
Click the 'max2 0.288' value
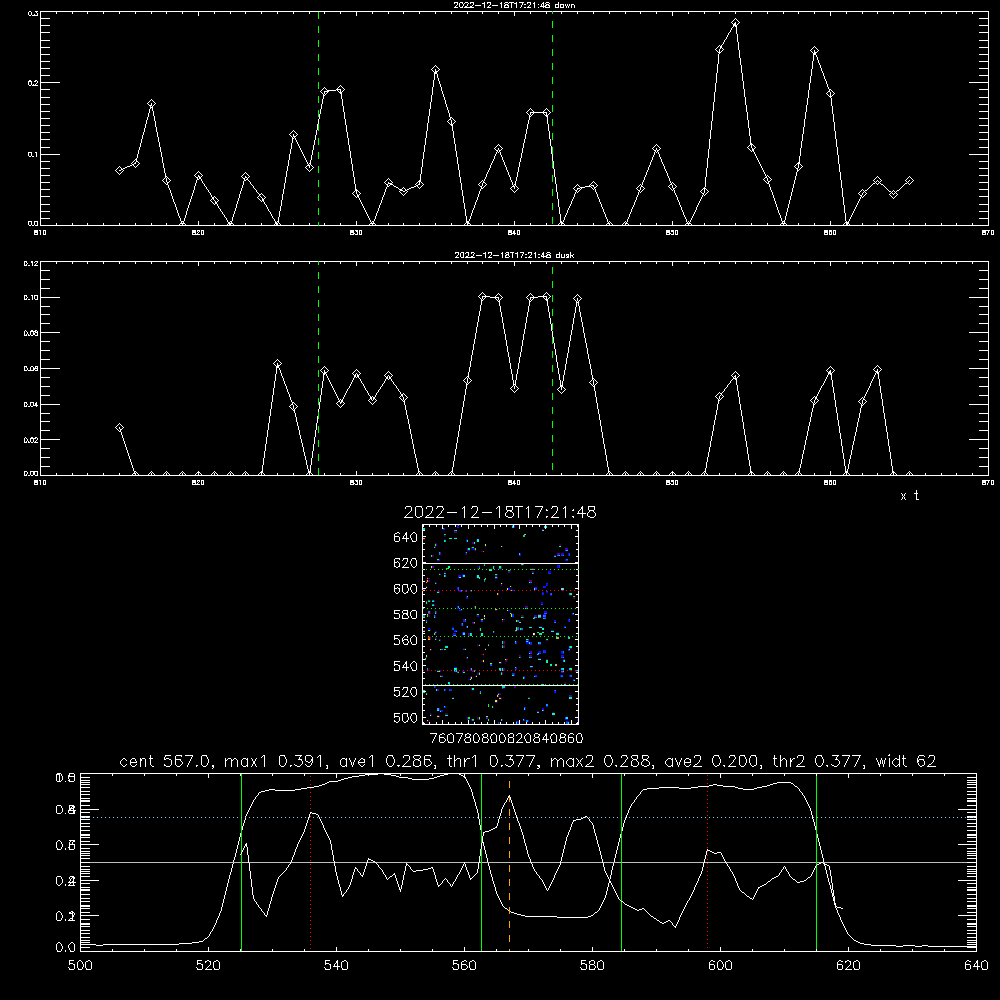[601, 761]
